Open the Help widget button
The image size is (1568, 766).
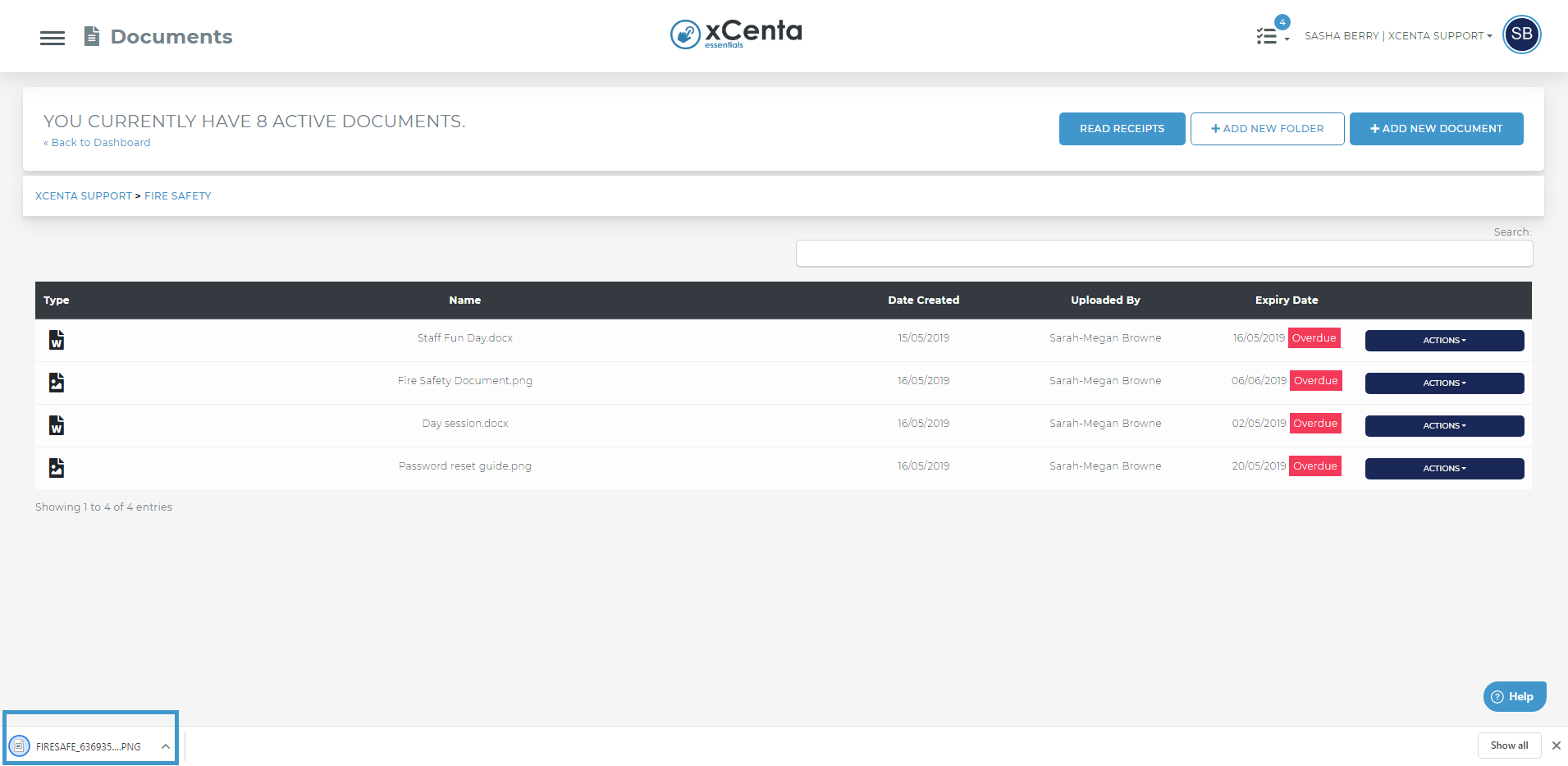click(x=1514, y=696)
